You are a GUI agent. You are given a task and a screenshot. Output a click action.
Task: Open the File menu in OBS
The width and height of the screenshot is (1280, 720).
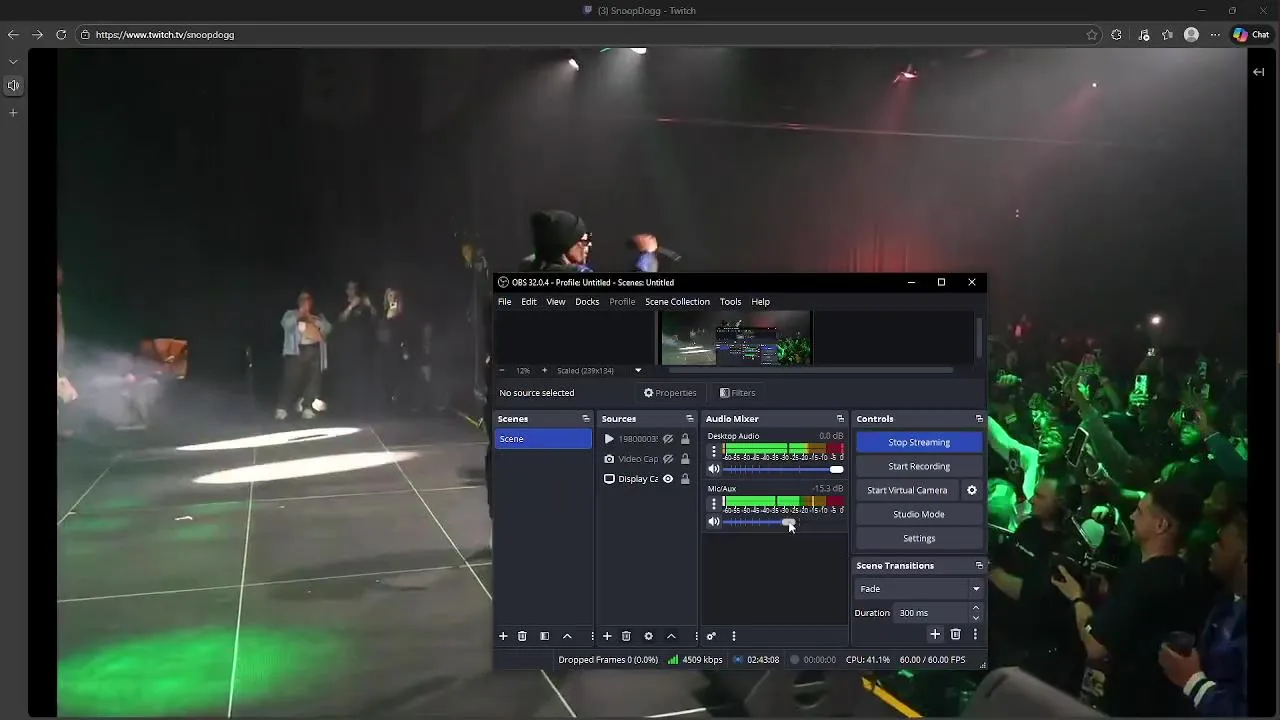click(x=505, y=302)
